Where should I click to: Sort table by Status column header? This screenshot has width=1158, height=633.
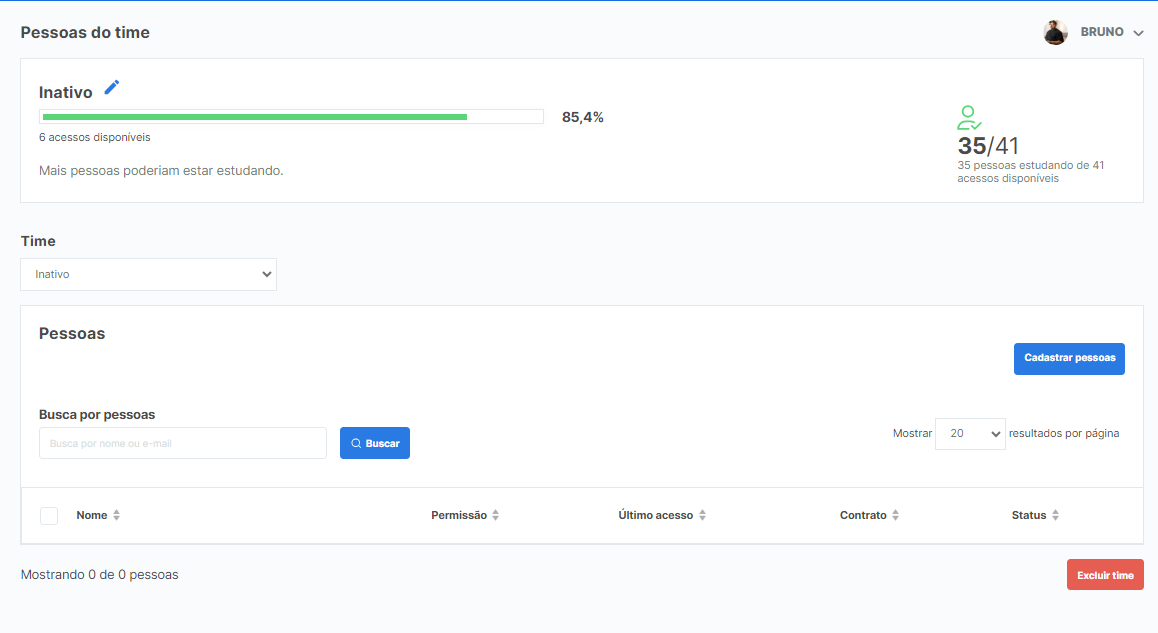pos(1028,515)
